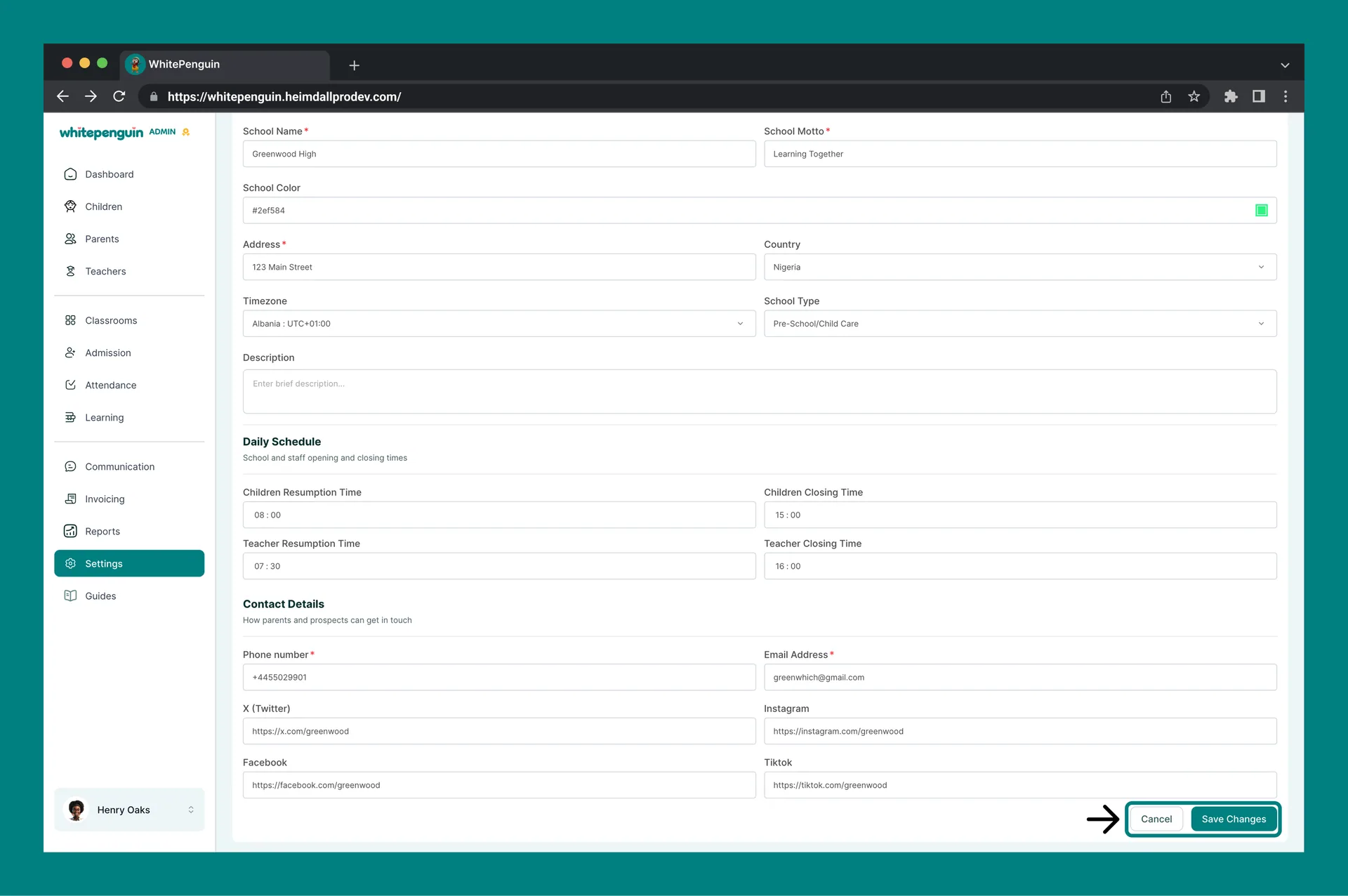Go to Reports in the sidebar
1348x896 pixels.
[x=129, y=531]
